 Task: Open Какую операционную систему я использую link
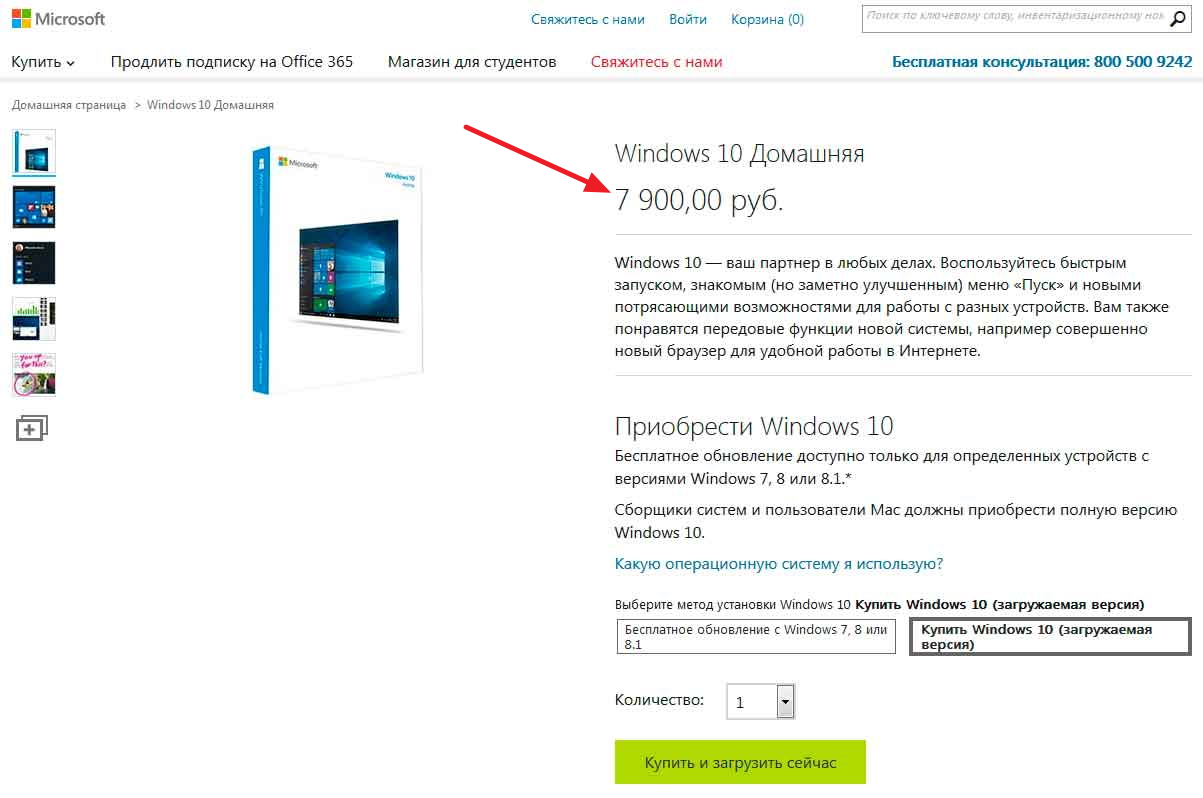point(779,564)
